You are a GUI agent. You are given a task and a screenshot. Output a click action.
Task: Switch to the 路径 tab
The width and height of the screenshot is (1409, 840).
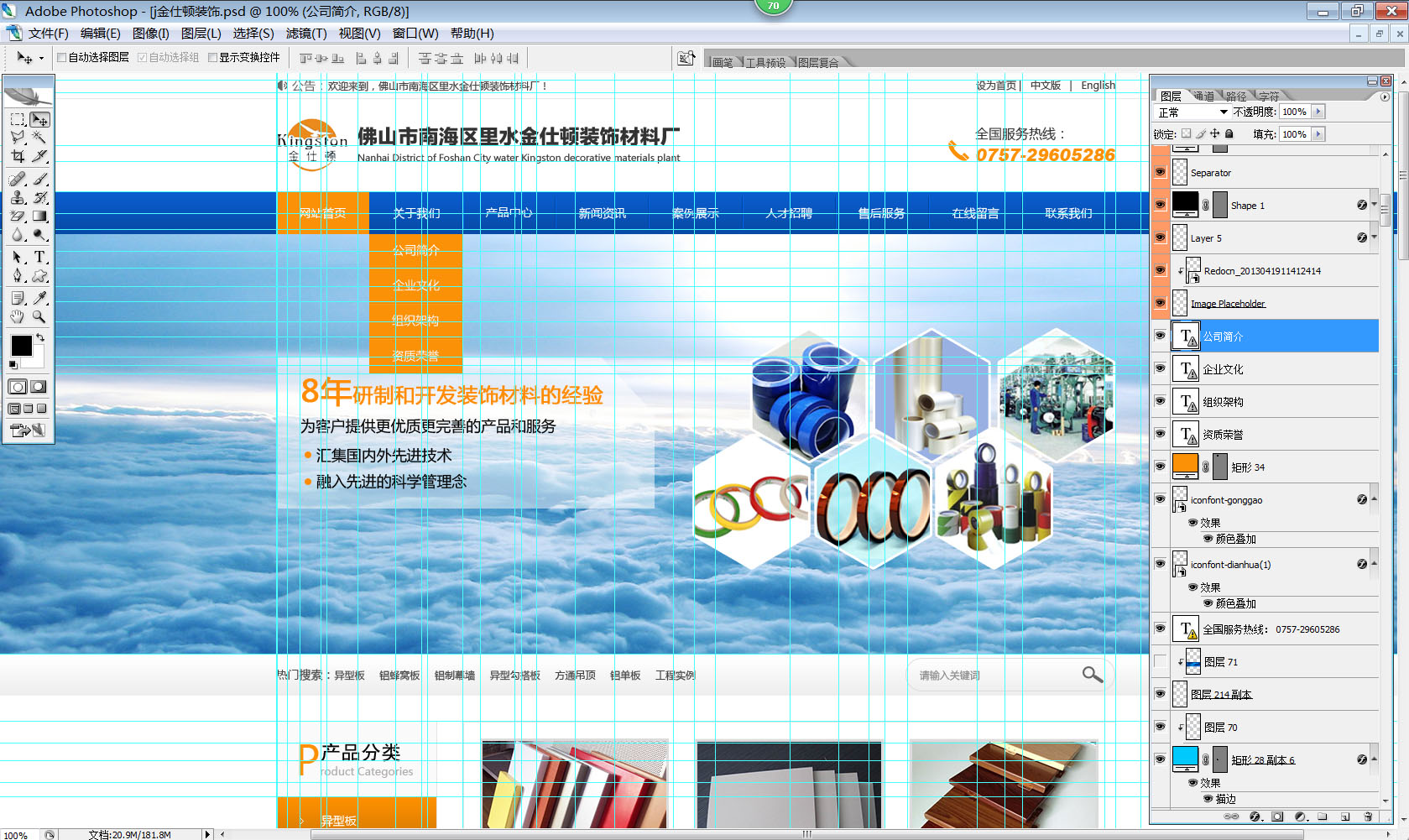[x=1235, y=97]
